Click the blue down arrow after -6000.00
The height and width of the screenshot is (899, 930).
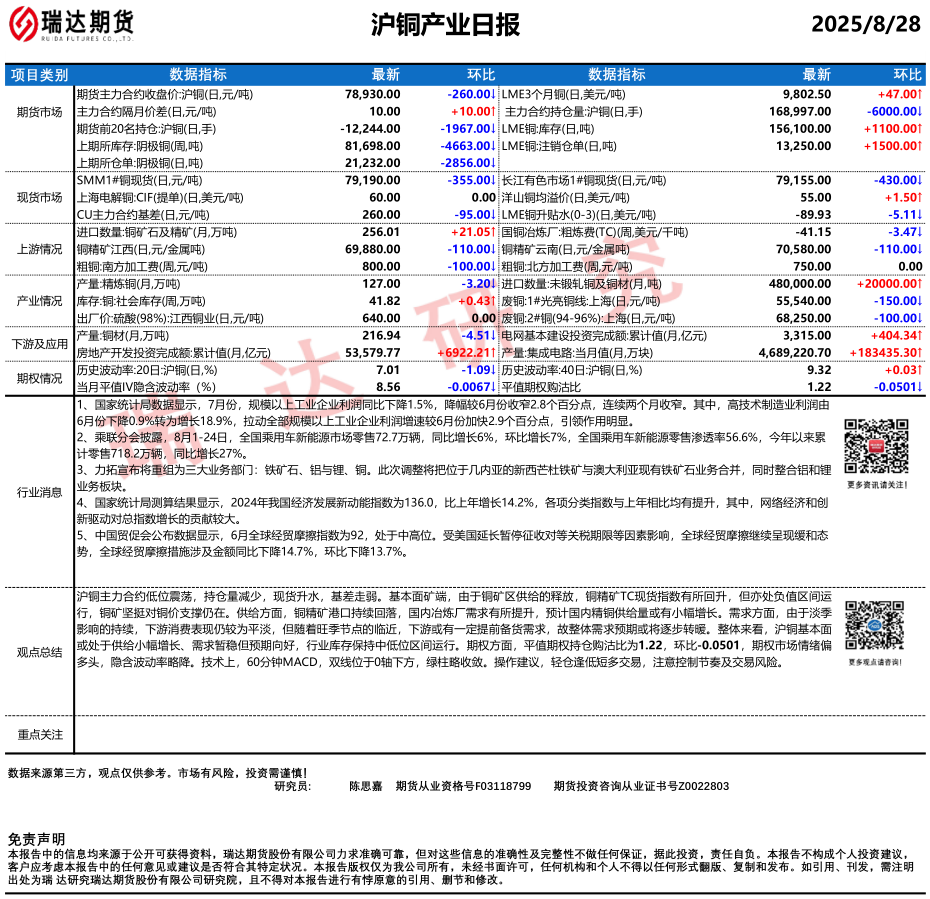(920, 111)
